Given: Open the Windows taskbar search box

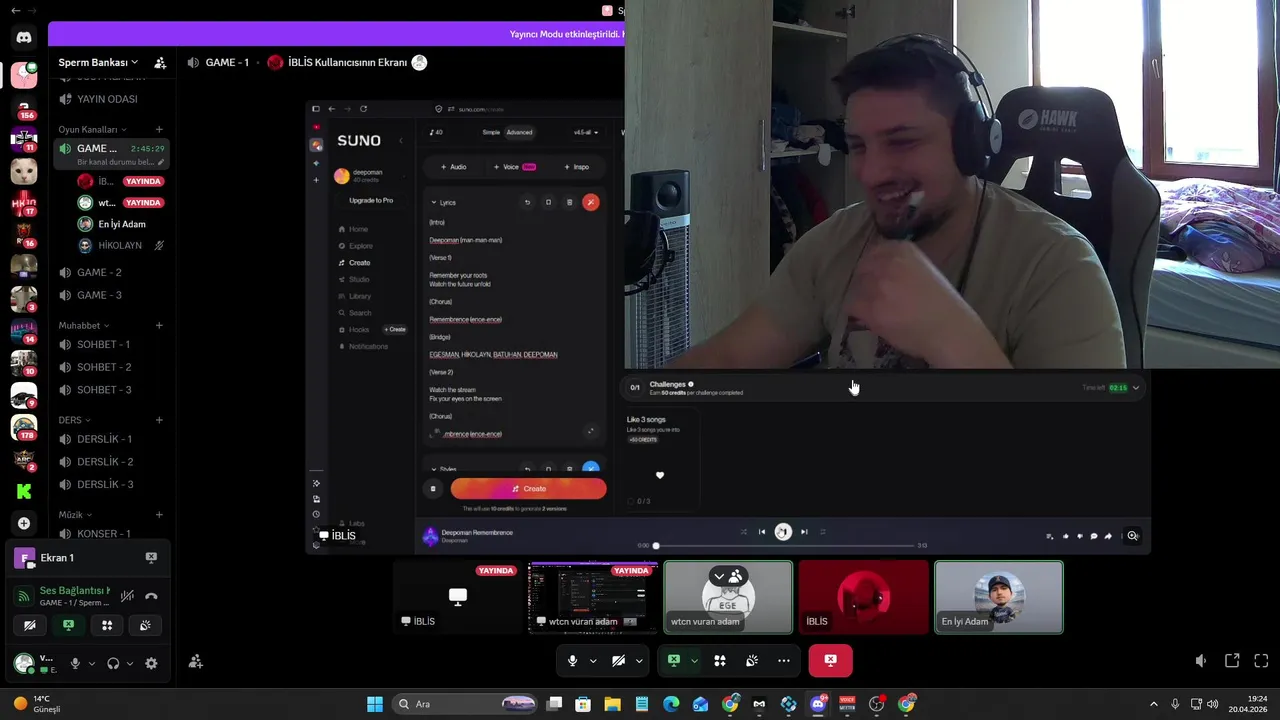Looking at the screenshot, I should coord(465,704).
